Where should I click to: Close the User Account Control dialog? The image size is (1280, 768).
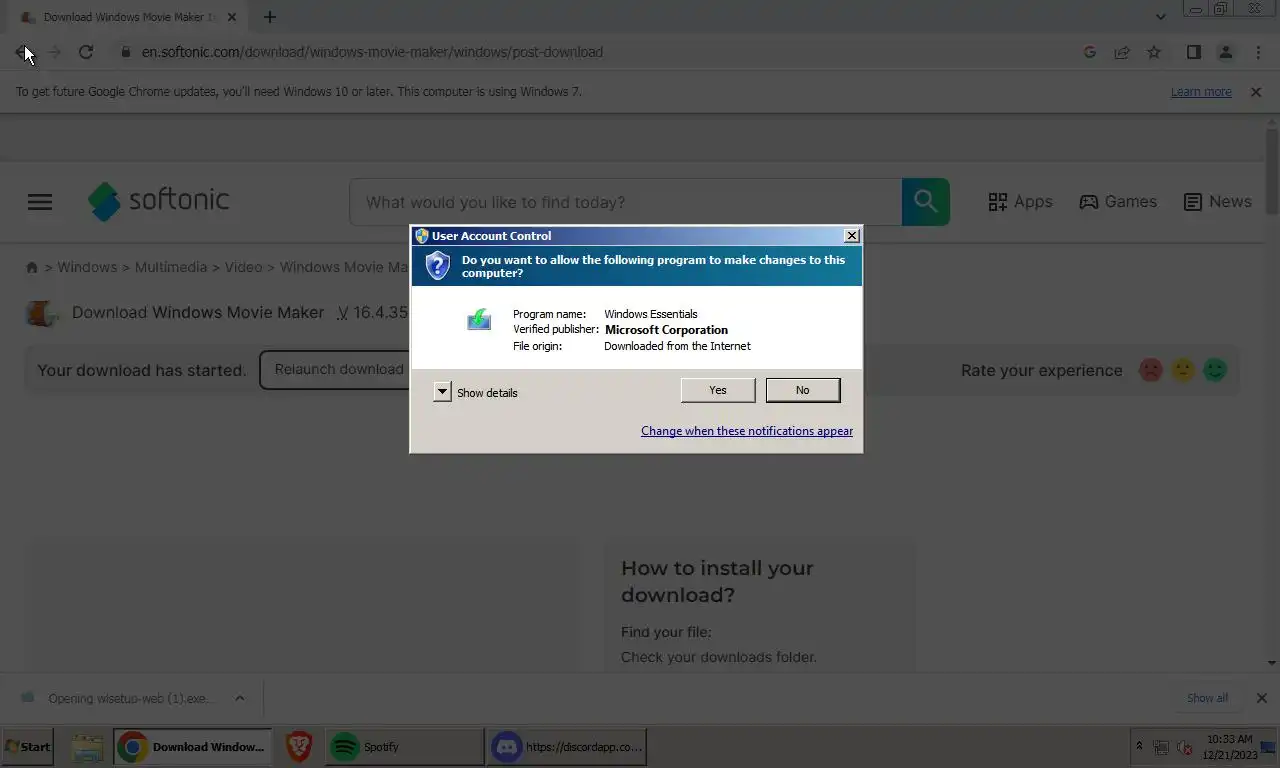[851, 236]
